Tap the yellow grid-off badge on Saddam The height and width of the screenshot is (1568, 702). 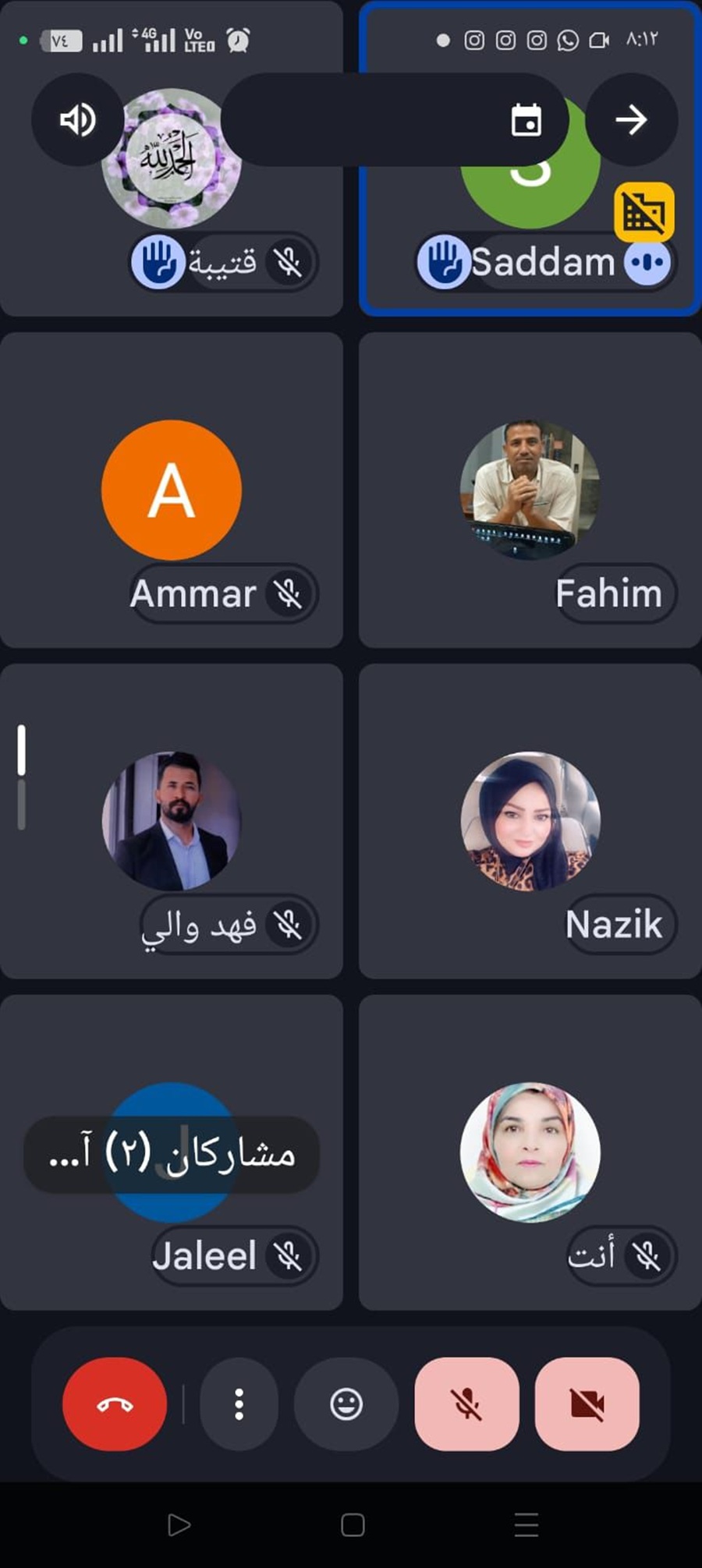pos(644,212)
